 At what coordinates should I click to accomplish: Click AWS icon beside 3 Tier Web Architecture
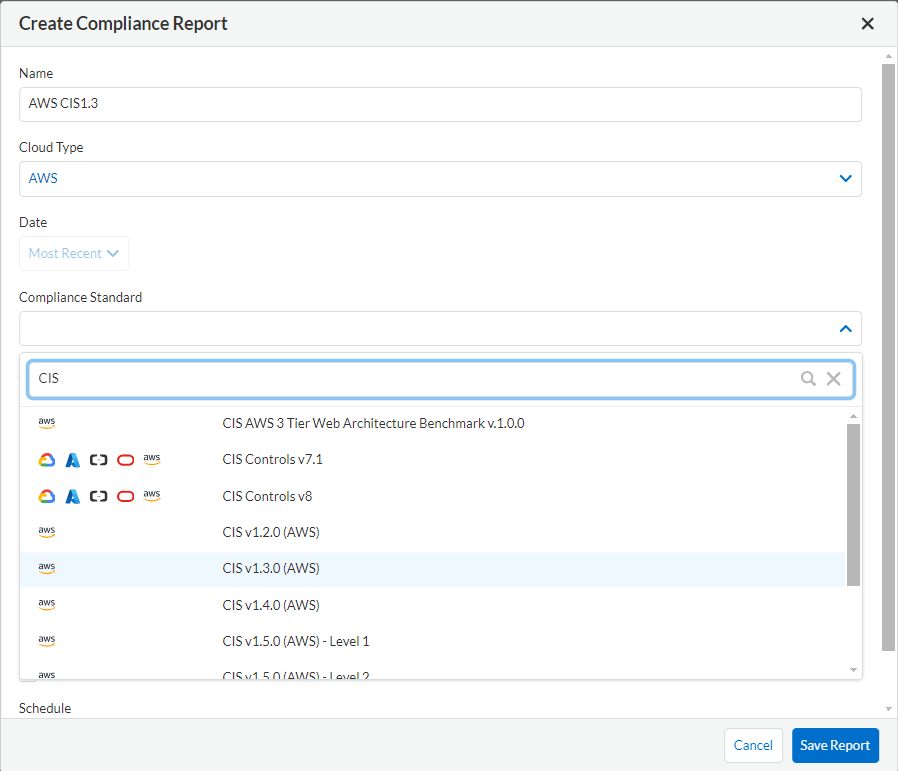46,423
